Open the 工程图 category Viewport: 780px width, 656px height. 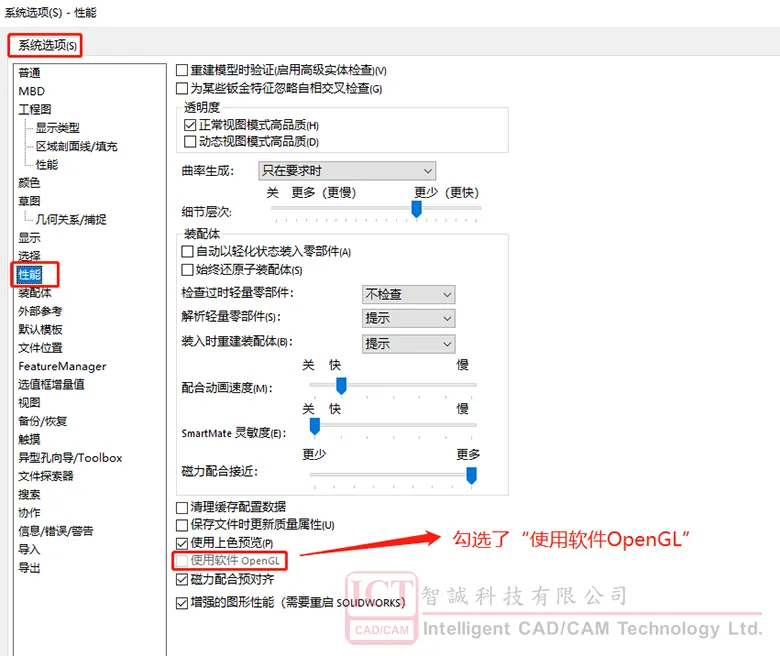point(35,109)
